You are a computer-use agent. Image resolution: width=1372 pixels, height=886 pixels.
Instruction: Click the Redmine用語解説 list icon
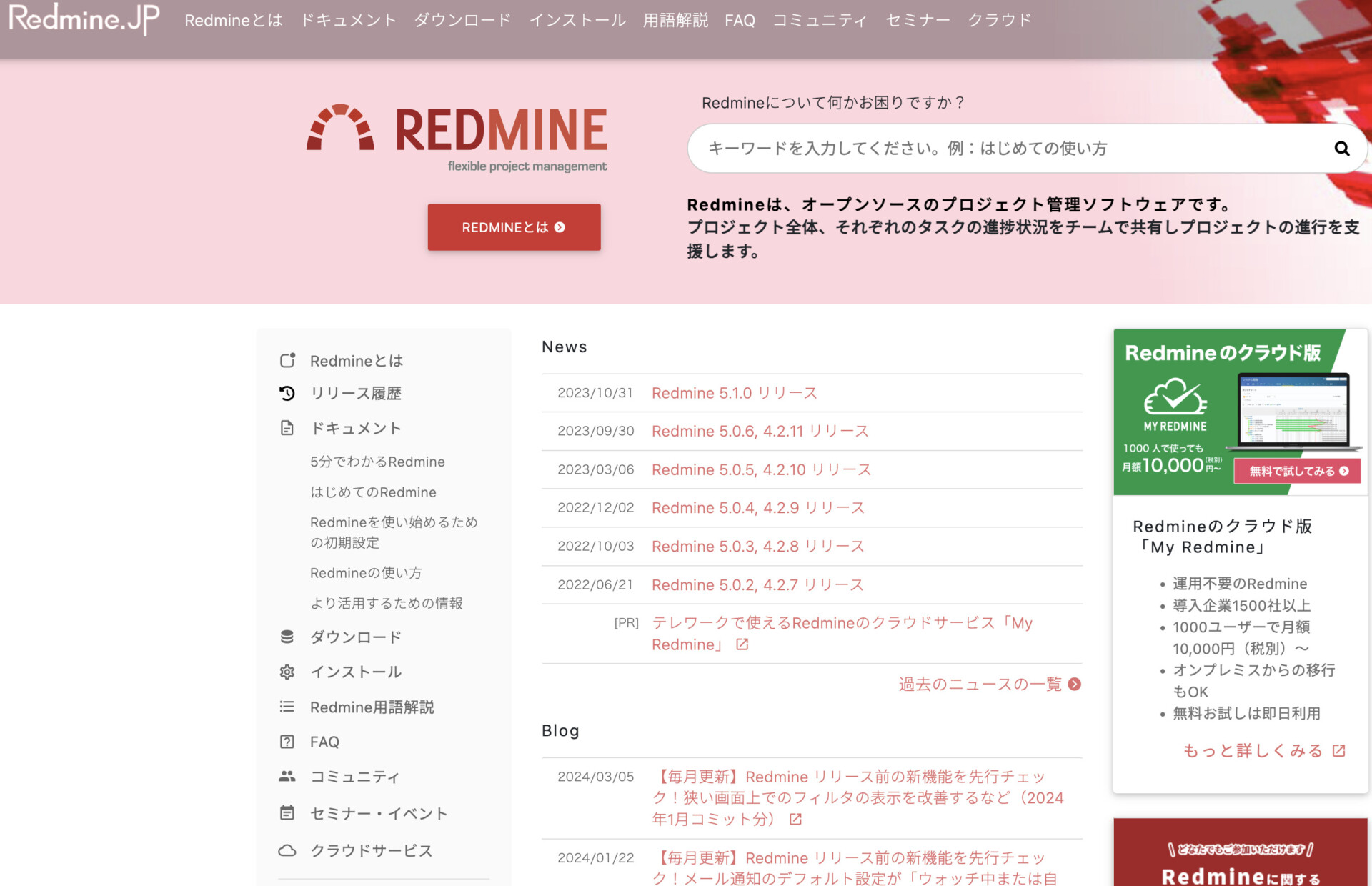(x=287, y=707)
